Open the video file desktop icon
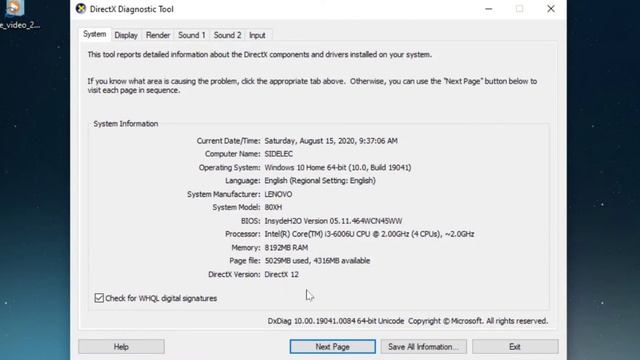Screen dimensions: 640x360 pos(17,15)
